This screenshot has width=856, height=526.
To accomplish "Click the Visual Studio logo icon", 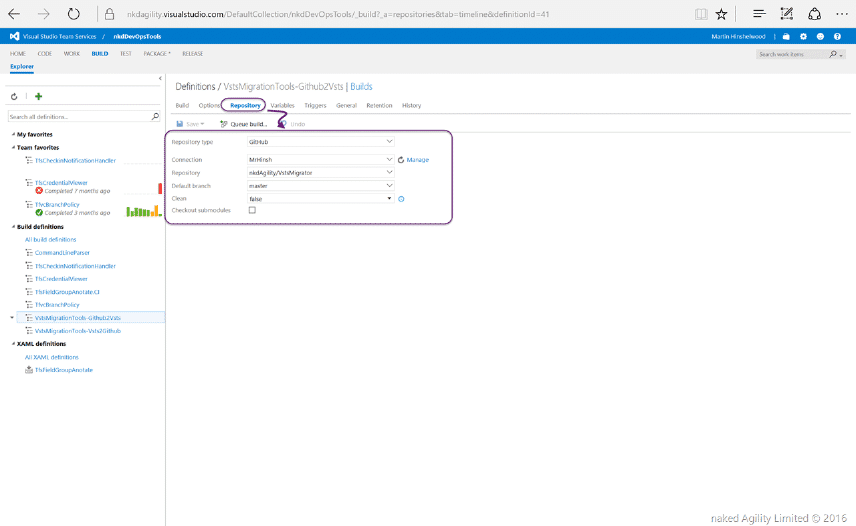I will tap(15, 36).
